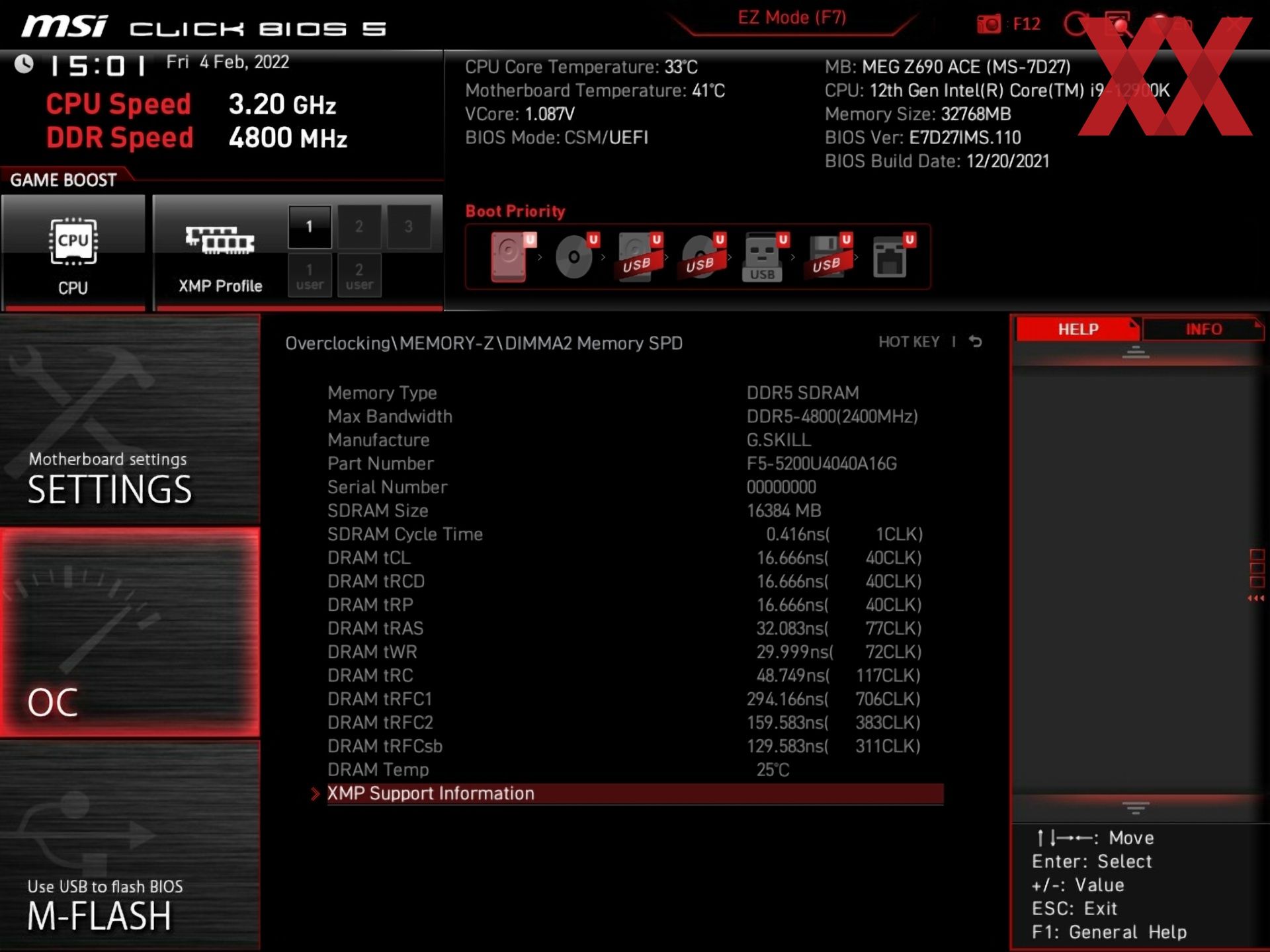The width and height of the screenshot is (1270, 952).
Task: Select XMP user profile 1
Action: click(x=310, y=276)
